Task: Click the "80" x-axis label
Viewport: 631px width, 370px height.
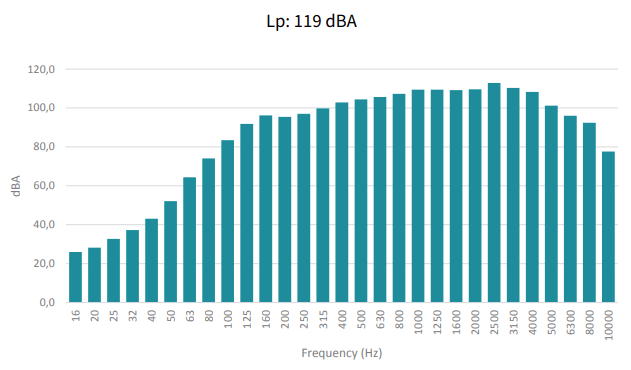Action: pyautogui.click(x=209, y=316)
